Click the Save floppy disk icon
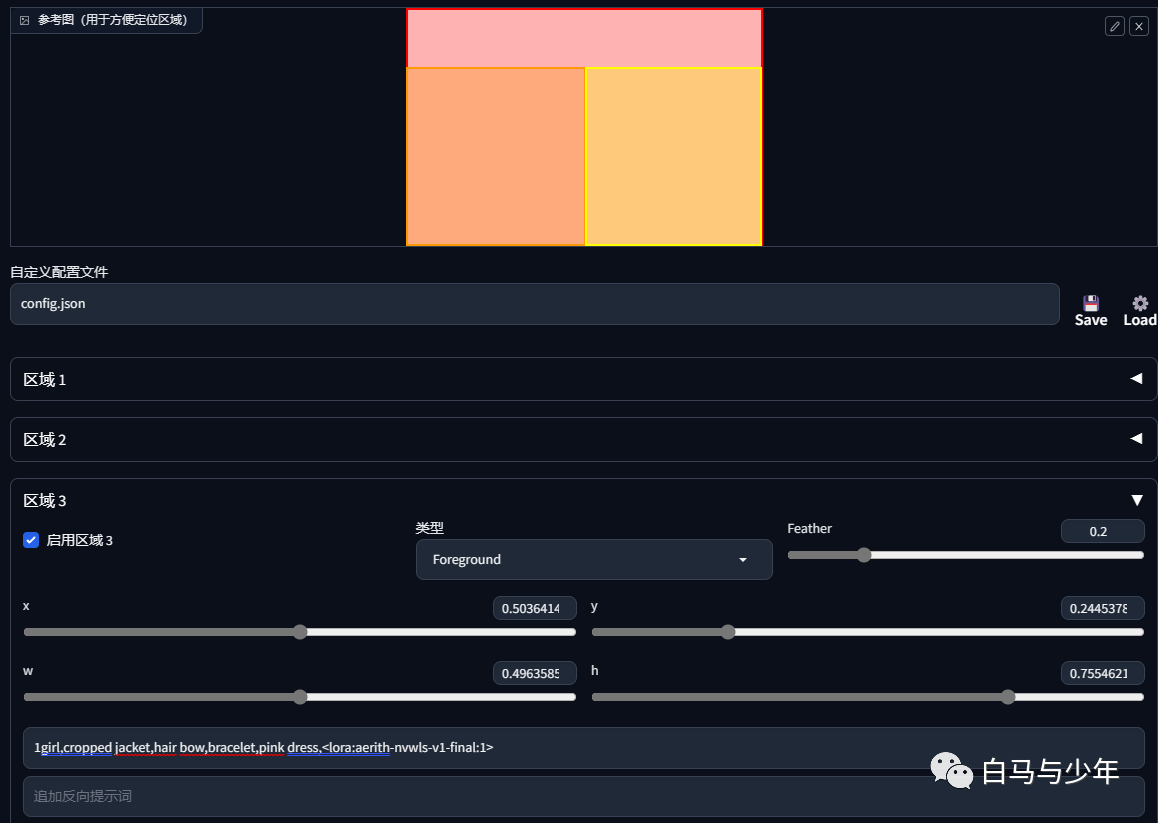This screenshot has width=1158, height=823. tap(1091, 303)
